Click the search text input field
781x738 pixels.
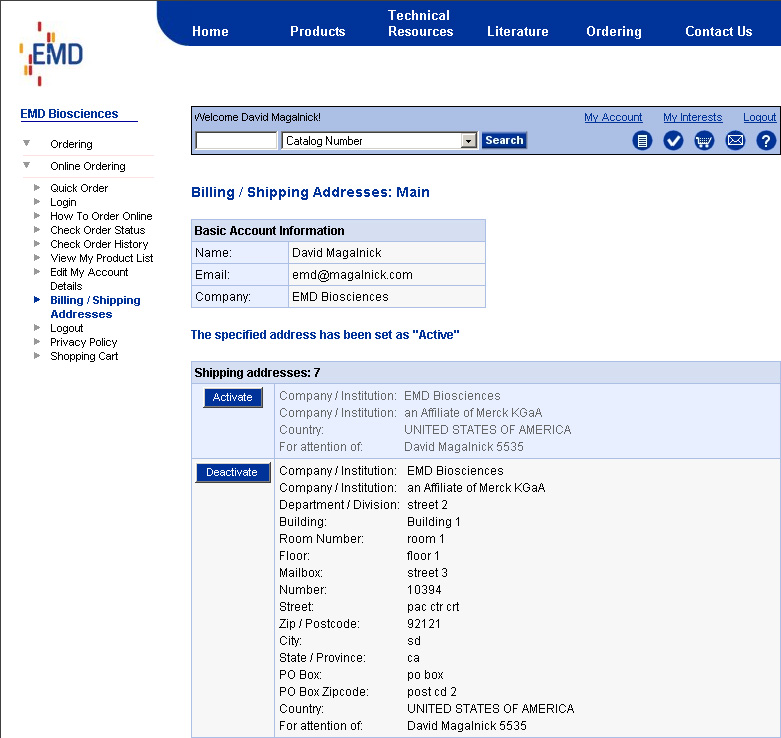pyautogui.click(x=236, y=141)
